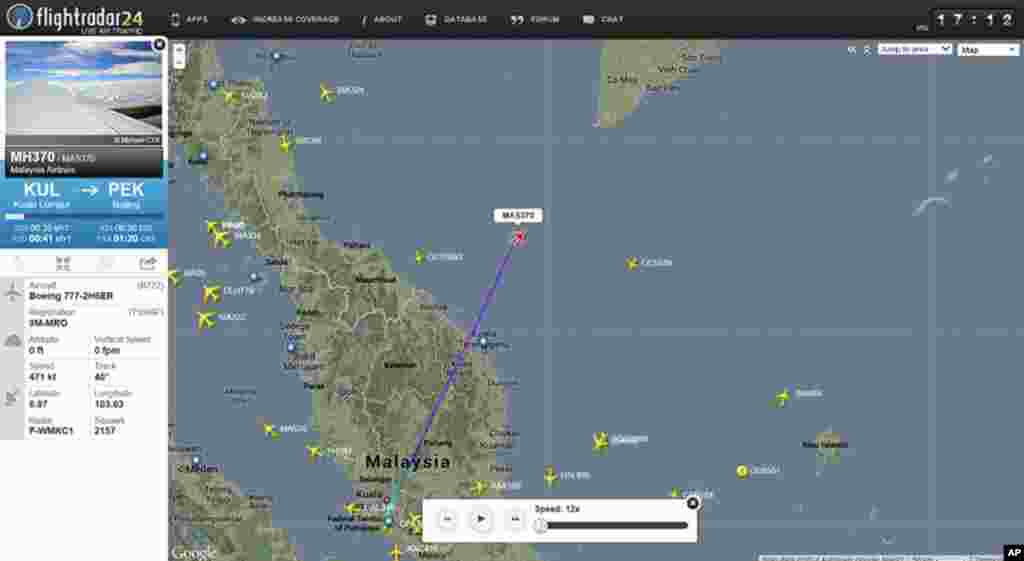
Task: Click the rewind button in playback bar
Action: [x=448, y=519]
